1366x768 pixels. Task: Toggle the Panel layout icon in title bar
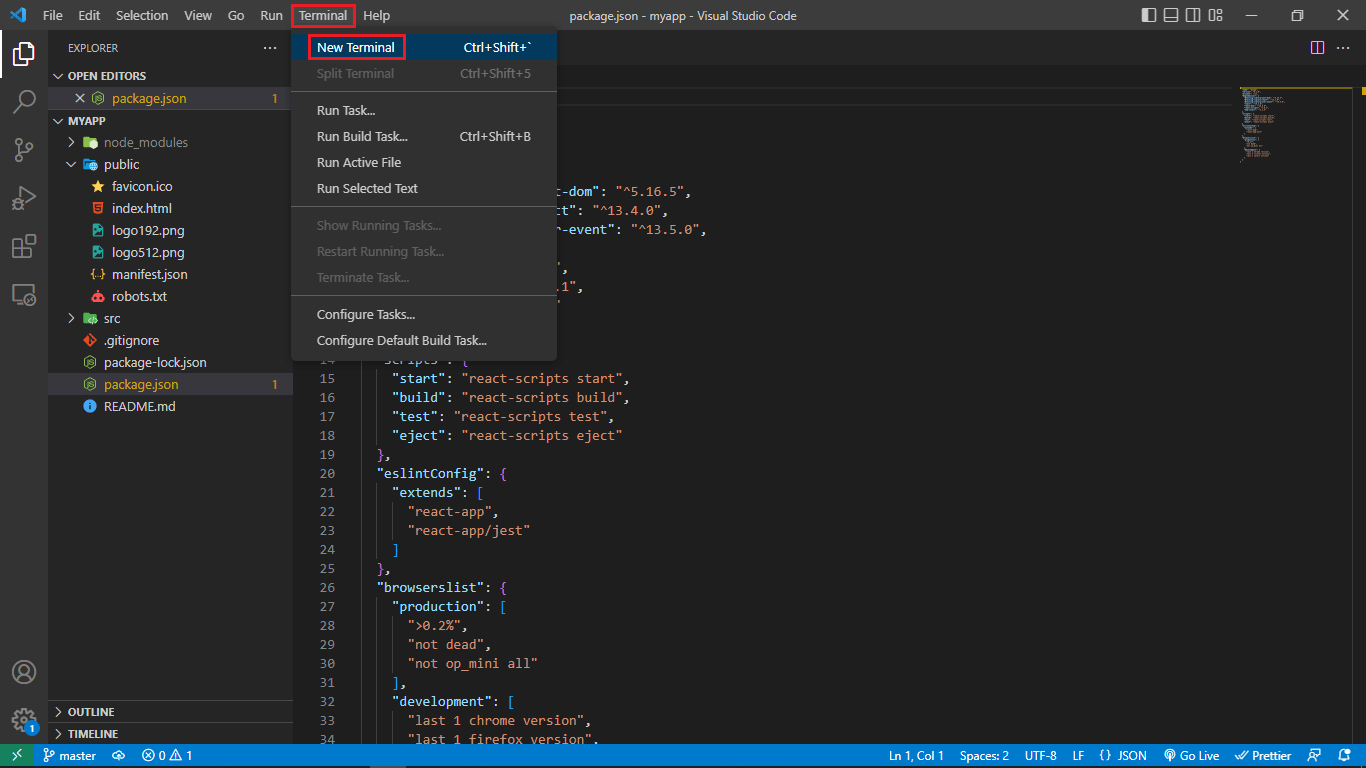pos(1171,15)
